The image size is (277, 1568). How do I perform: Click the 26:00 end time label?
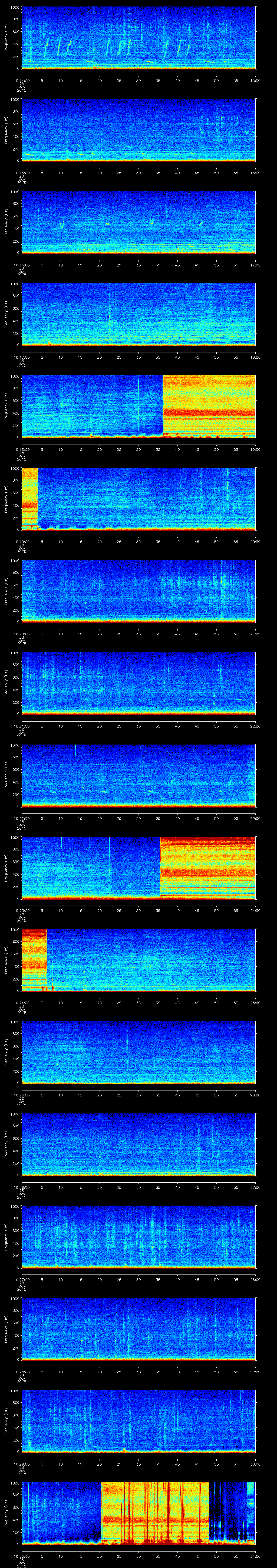(x=256, y=1095)
